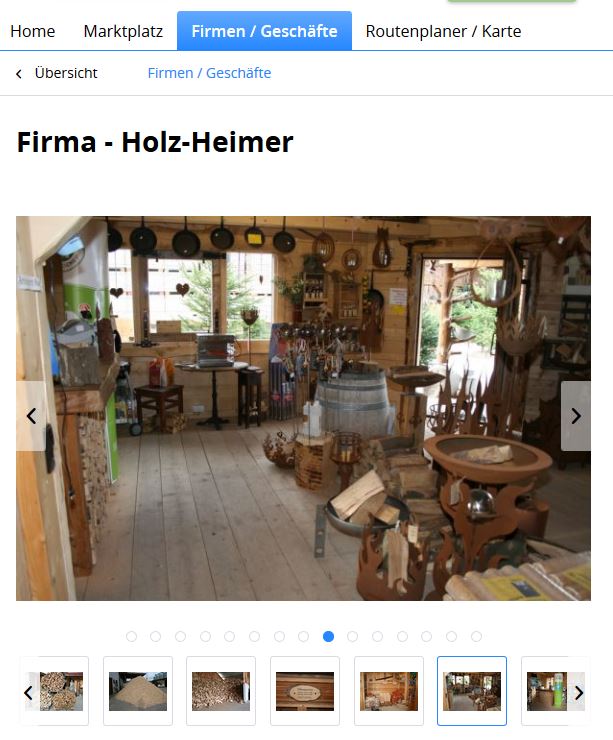613x740 pixels.
Task: Open the stacked firewood wall thumbnail
Action: click(x=221, y=691)
